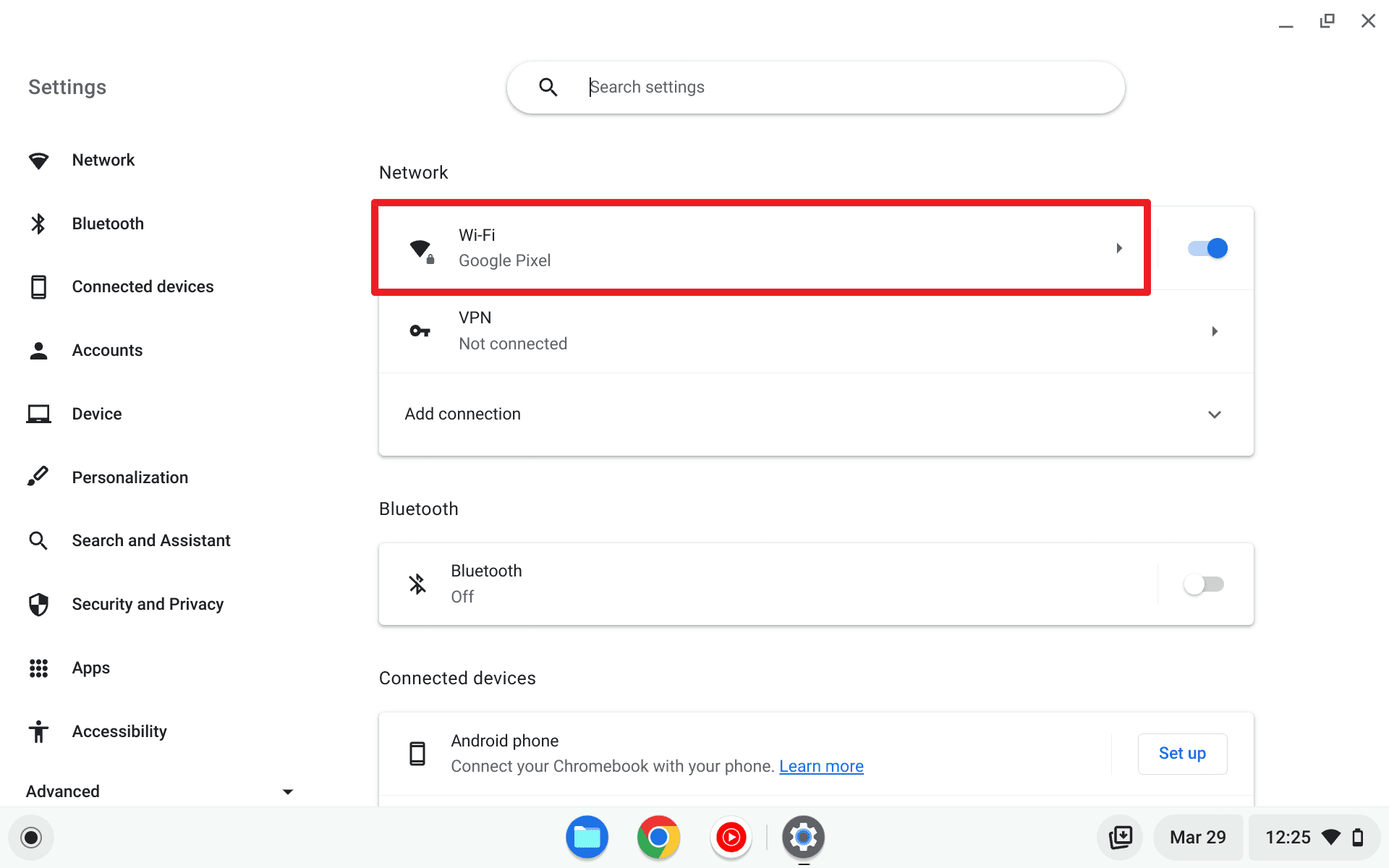The image size is (1389, 868).
Task: Open the calendar via Mar 29 date
Action: point(1198,838)
